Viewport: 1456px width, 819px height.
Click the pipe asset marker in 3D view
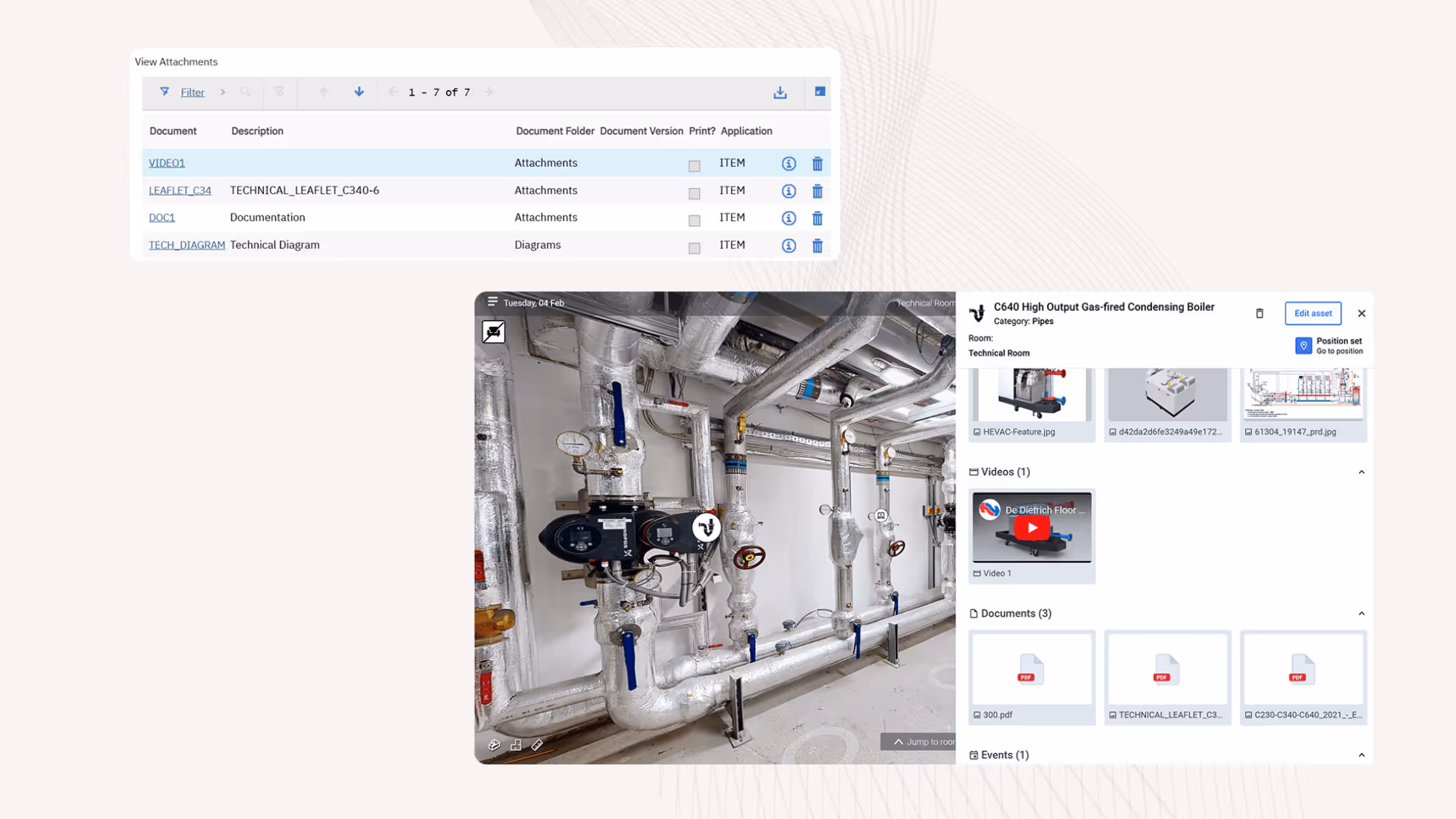click(706, 527)
